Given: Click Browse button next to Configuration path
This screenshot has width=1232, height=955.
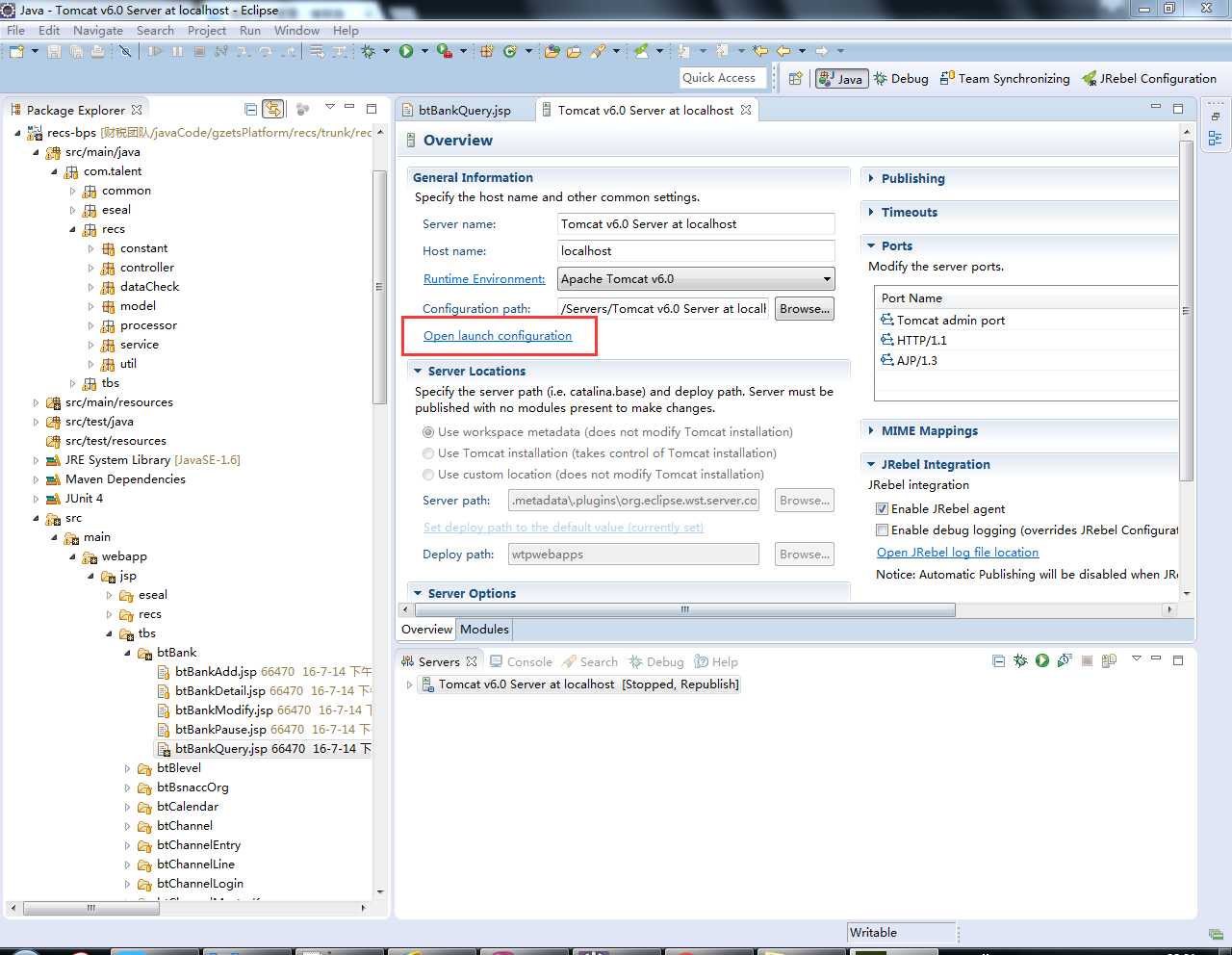Looking at the screenshot, I should [805, 309].
